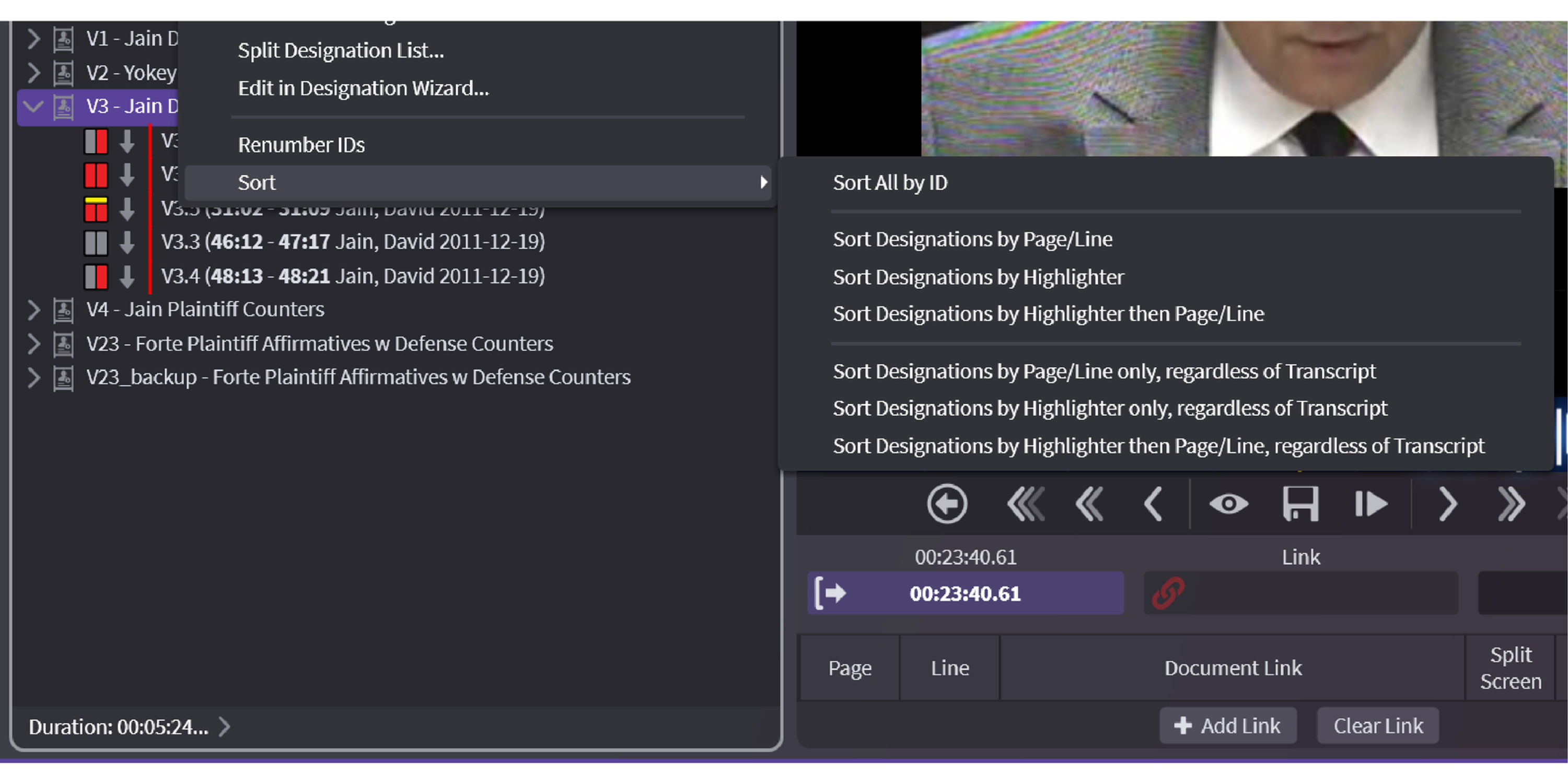
Task: Collapse the V3 - Jain designation list
Action: tap(33, 107)
